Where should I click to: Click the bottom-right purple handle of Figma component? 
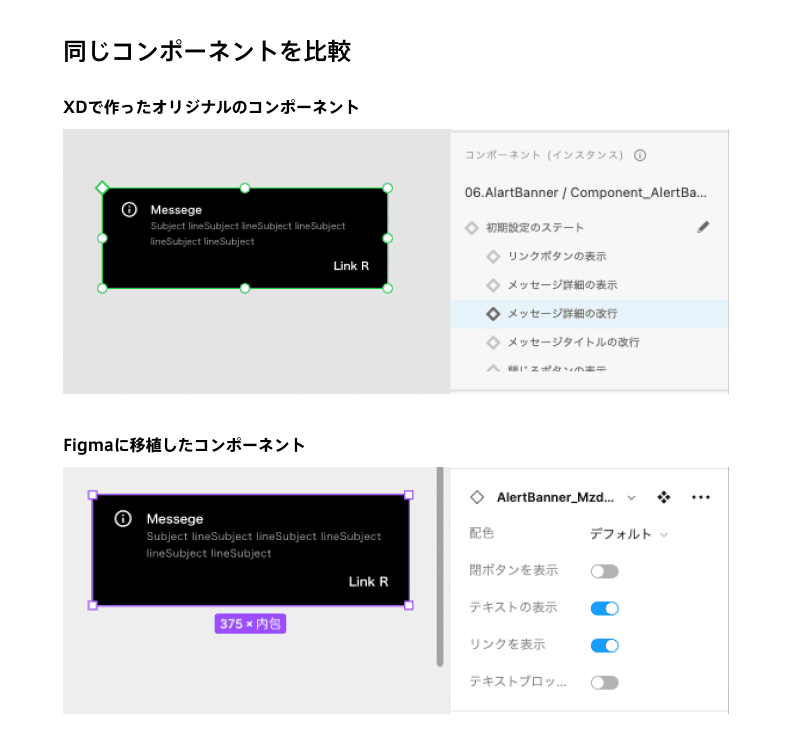409,605
